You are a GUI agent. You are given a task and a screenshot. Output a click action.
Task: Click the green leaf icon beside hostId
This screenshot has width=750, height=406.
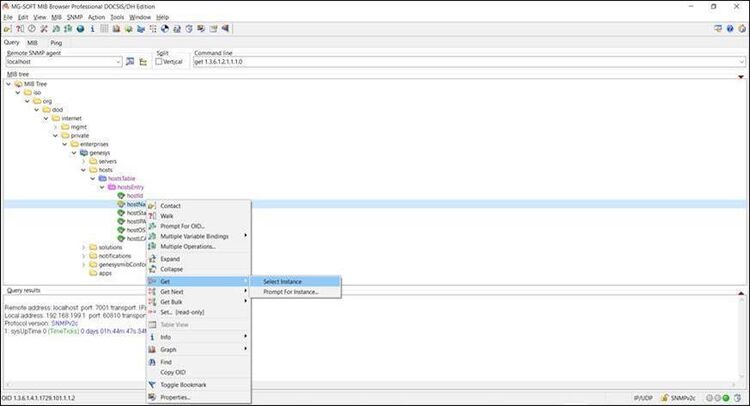[x=121, y=196]
